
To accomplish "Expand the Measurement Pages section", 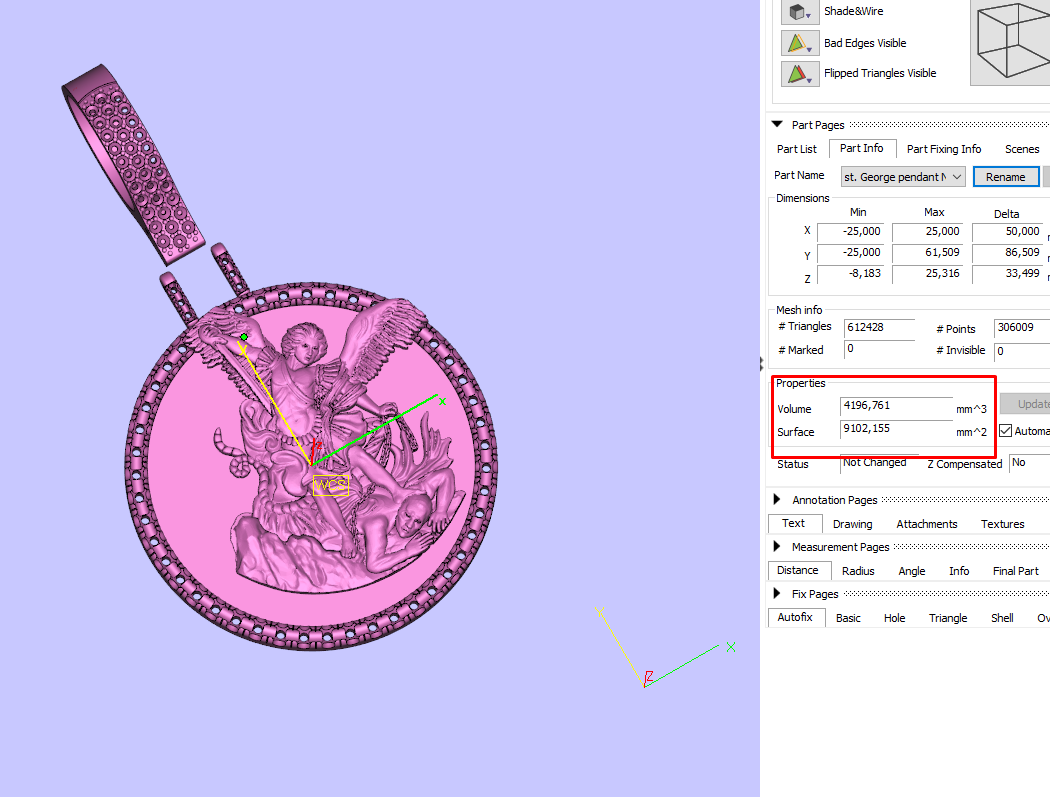I will [x=777, y=547].
